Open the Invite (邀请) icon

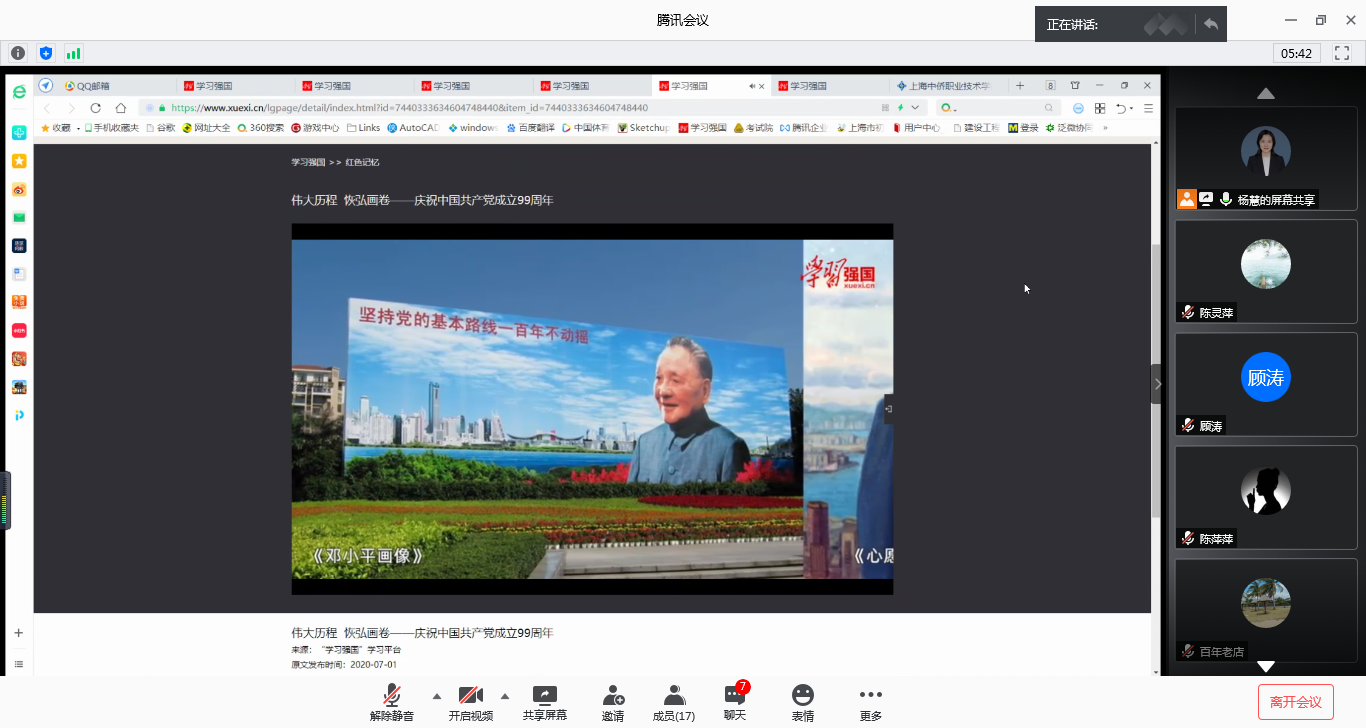tap(613, 702)
